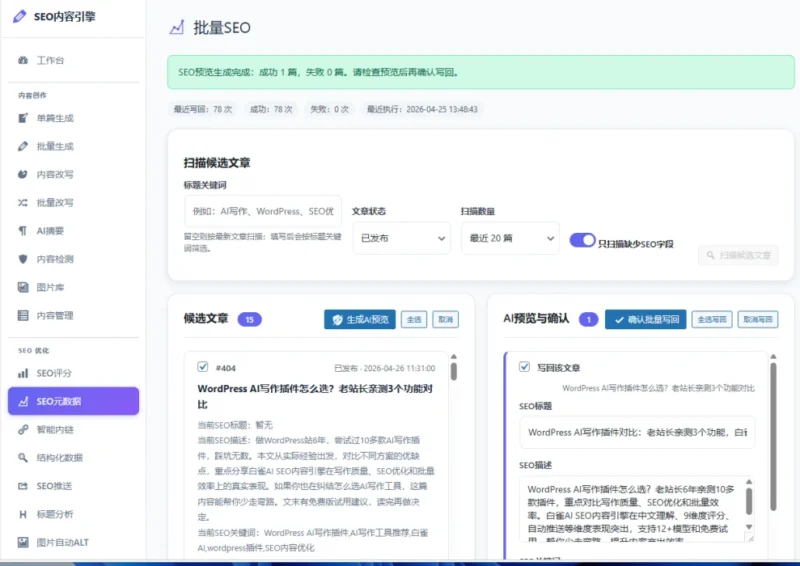The height and width of the screenshot is (566, 800).
Task: Open the 标题分析 heading icon
Action: 23,514
